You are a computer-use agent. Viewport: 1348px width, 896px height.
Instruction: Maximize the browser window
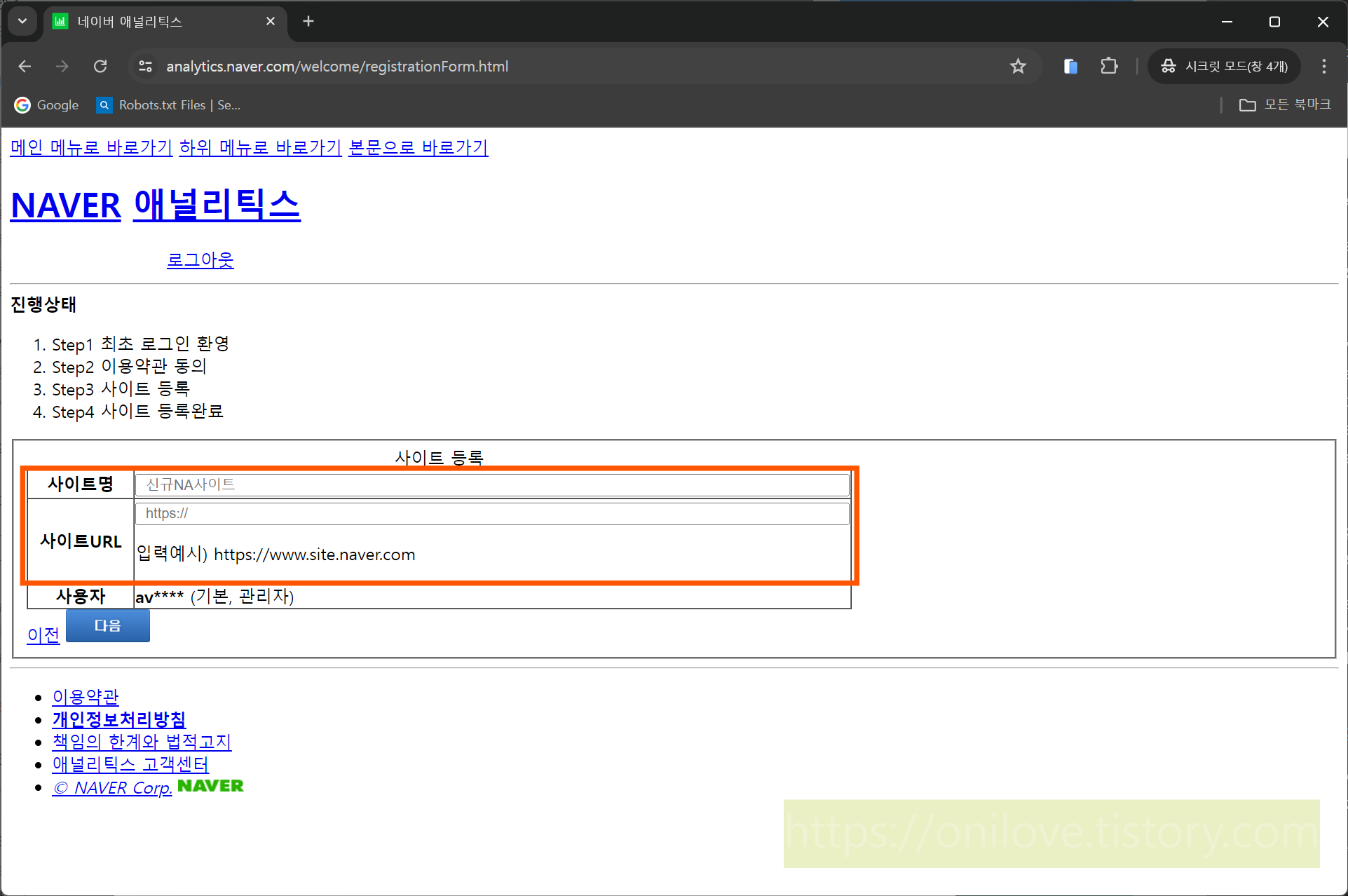(1274, 22)
